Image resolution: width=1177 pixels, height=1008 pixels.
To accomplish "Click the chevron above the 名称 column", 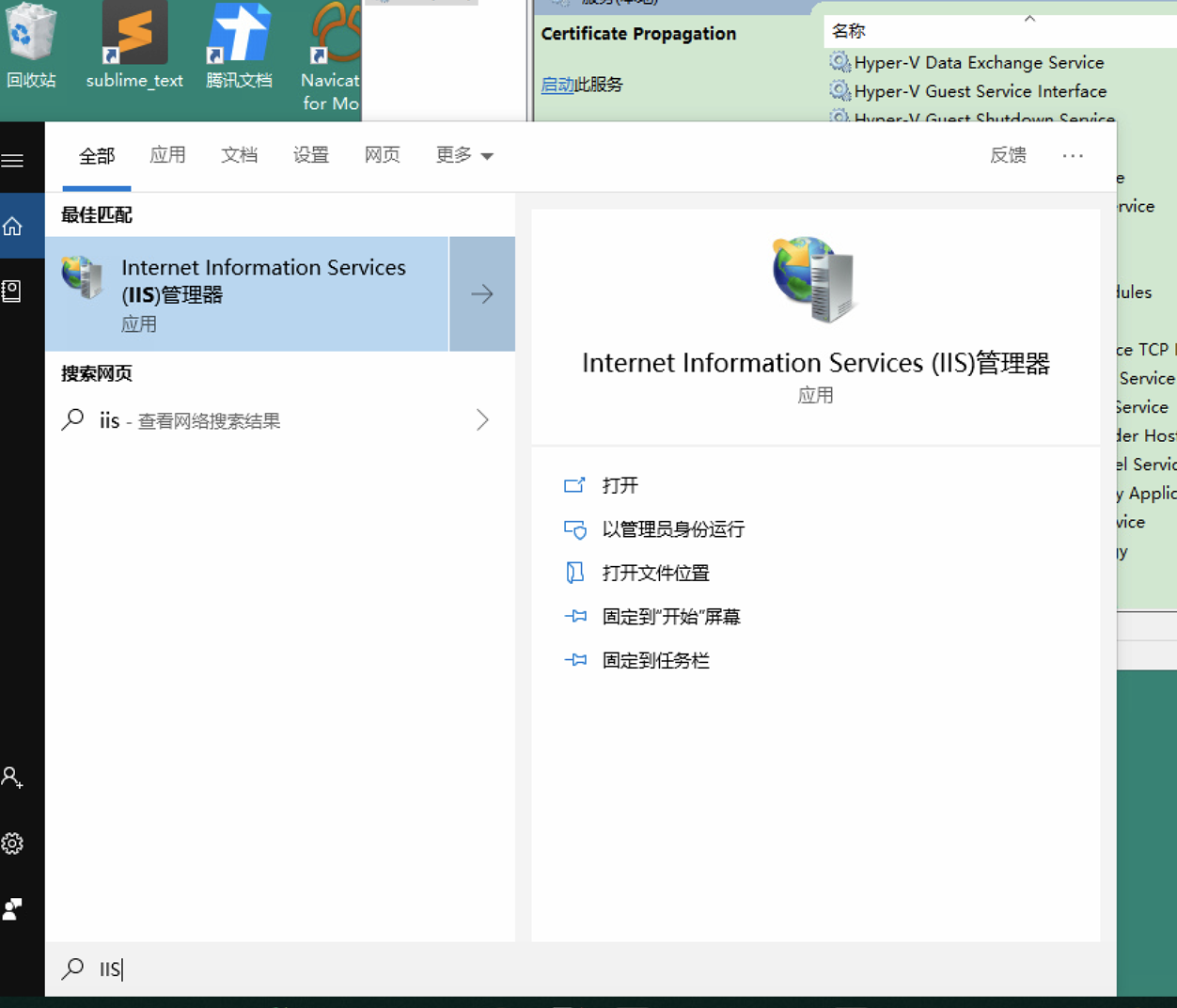I will point(1030,17).
